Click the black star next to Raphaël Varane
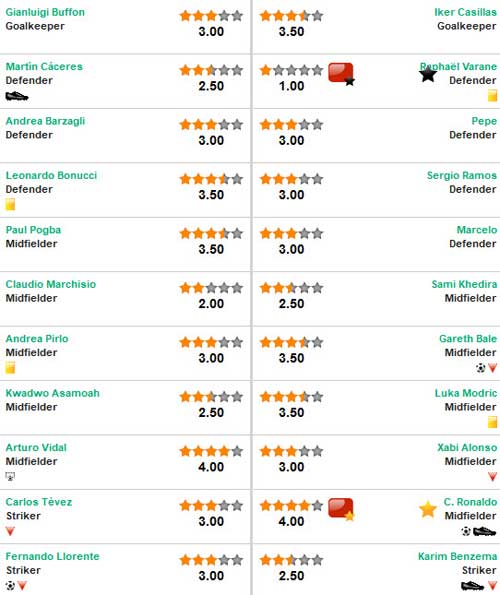This screenshot has height=595, width=500. pyautogui.click(x=428, y=73)
